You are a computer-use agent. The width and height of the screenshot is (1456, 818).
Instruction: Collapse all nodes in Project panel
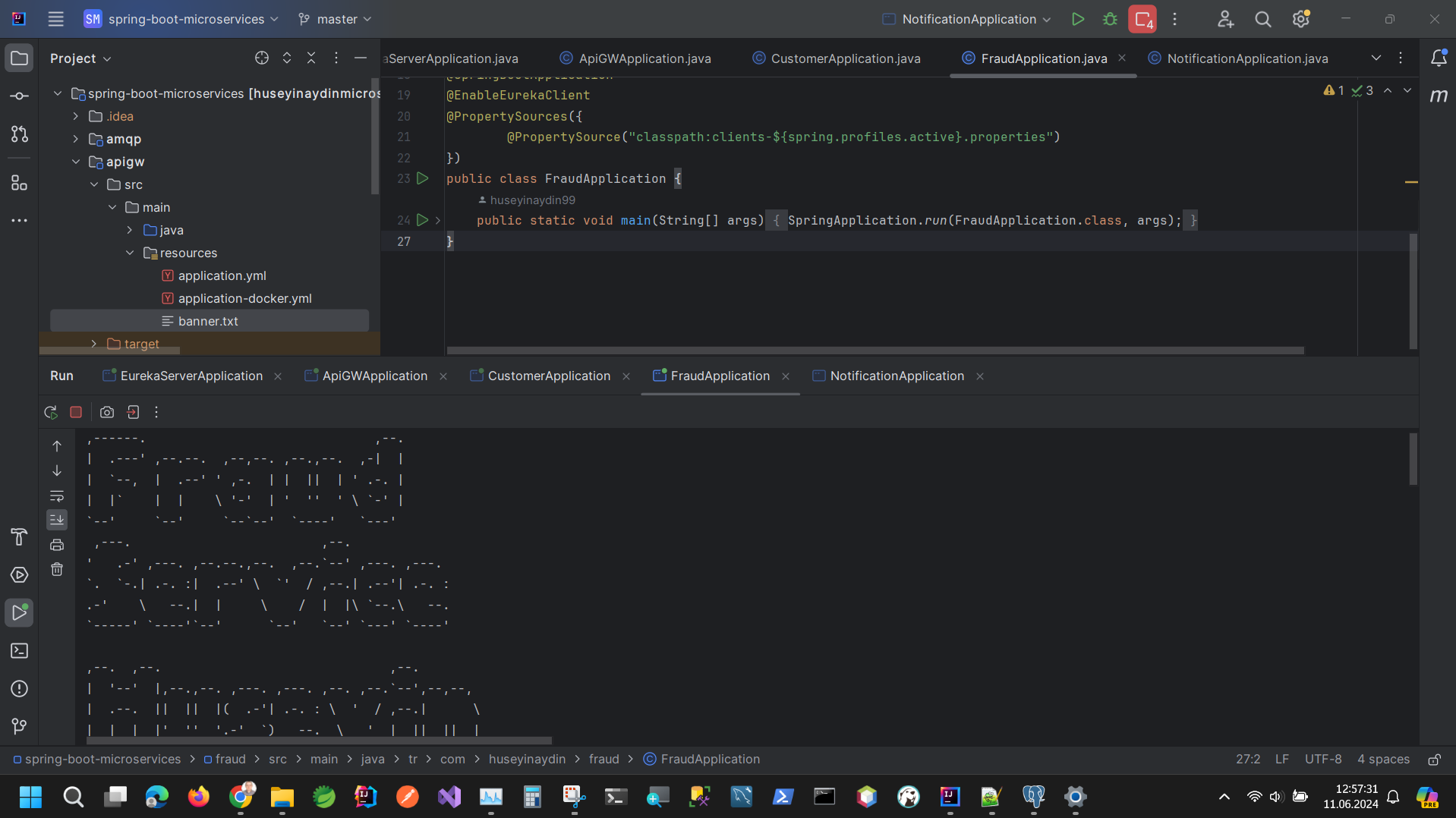pos(311,58)
